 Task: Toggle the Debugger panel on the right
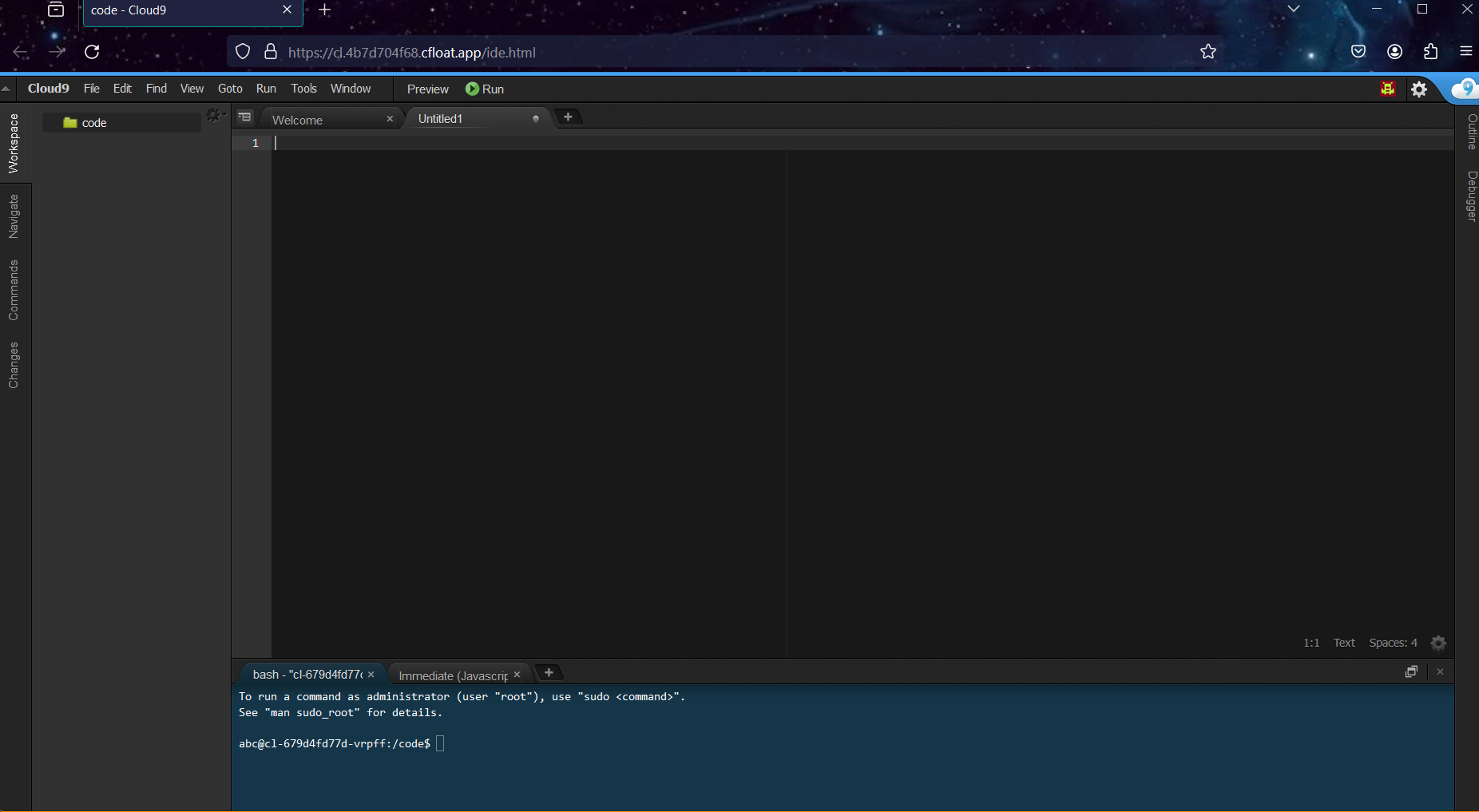(1471, 196)
